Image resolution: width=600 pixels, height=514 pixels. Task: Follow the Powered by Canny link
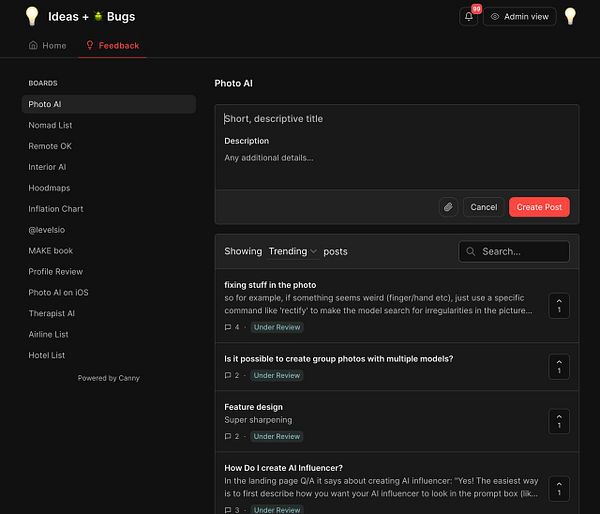[109, 378]
